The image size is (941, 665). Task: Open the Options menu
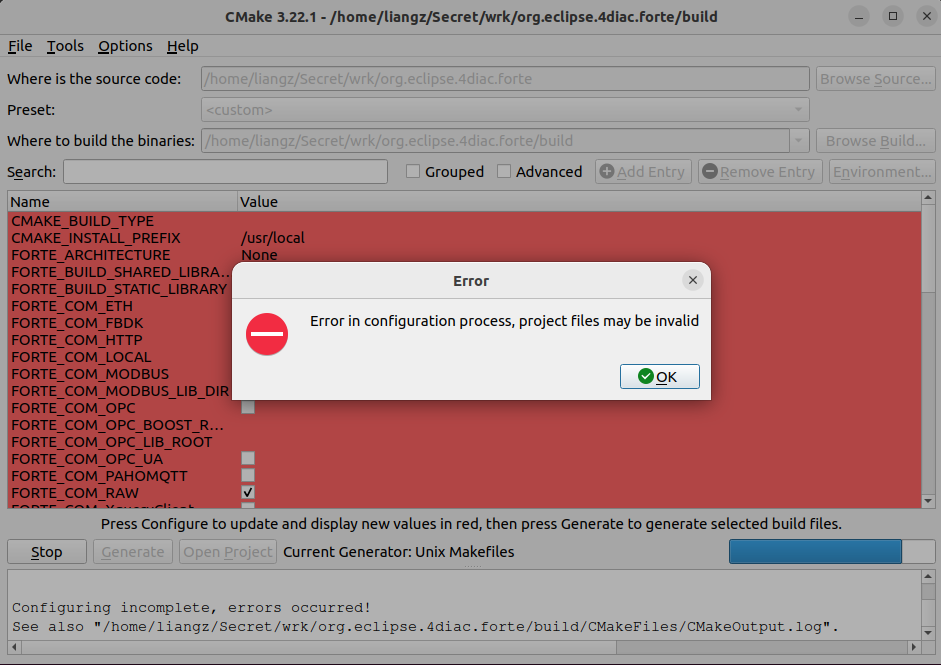point(125,46)
